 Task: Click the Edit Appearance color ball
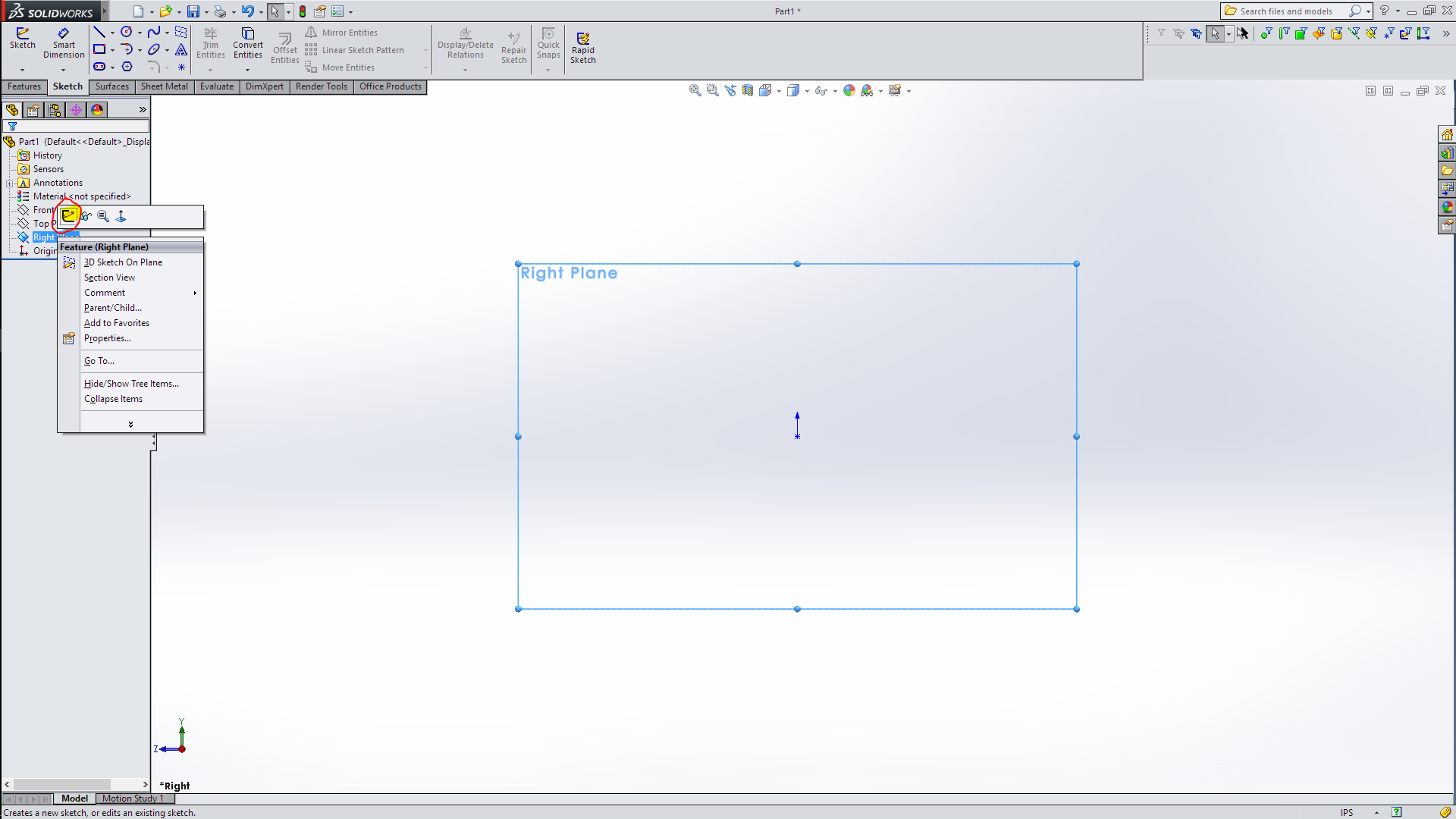click(x=849, y=90)
